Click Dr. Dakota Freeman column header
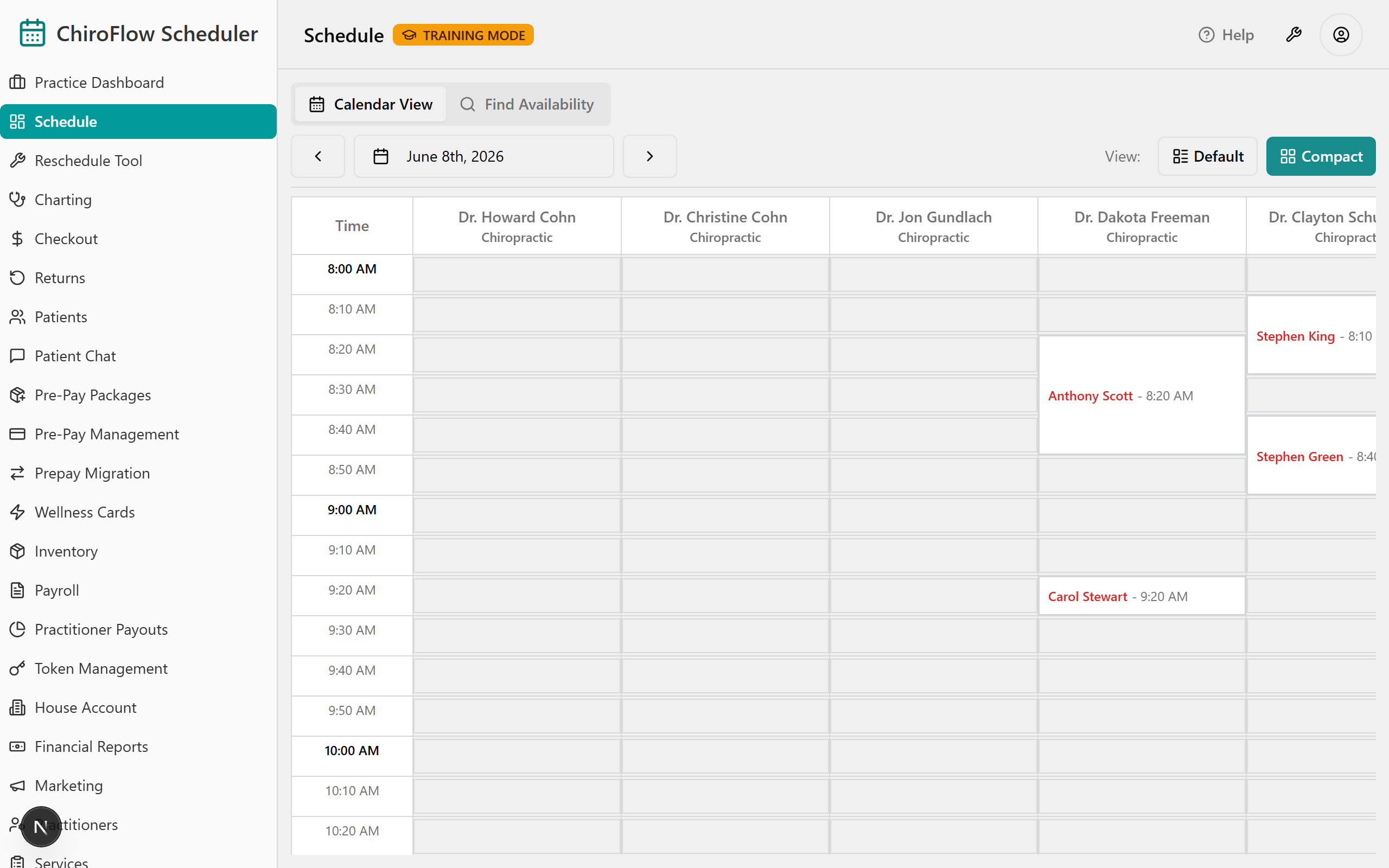1389x868 pixels. (x=1142, y=226)
